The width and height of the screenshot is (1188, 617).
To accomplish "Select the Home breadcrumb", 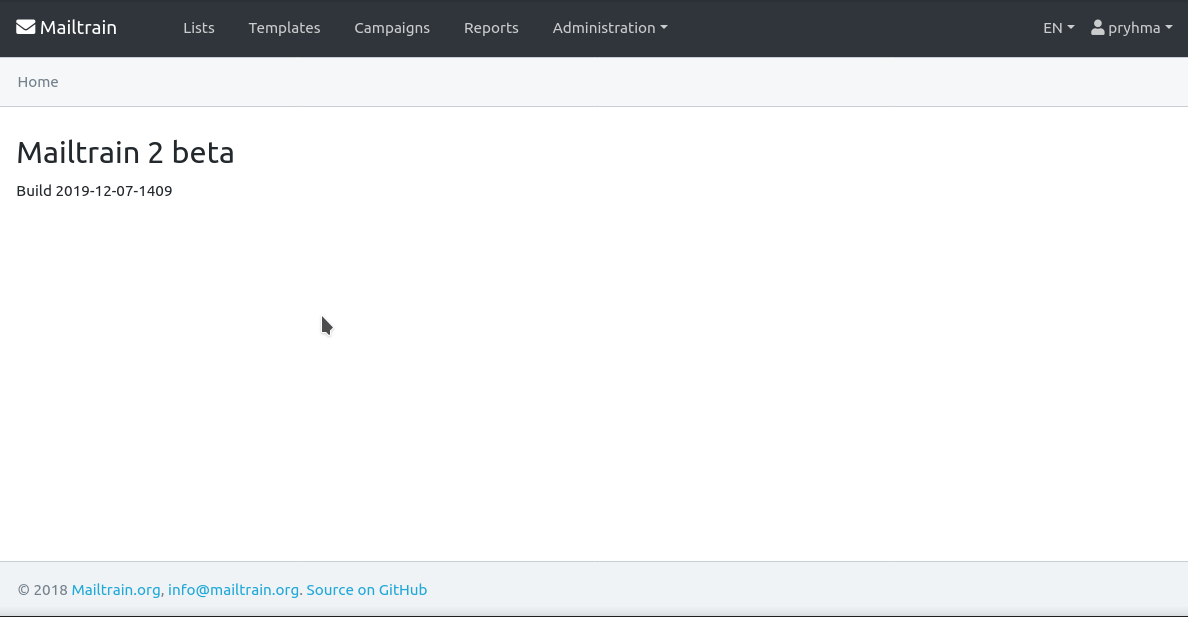I will point(38,82).
